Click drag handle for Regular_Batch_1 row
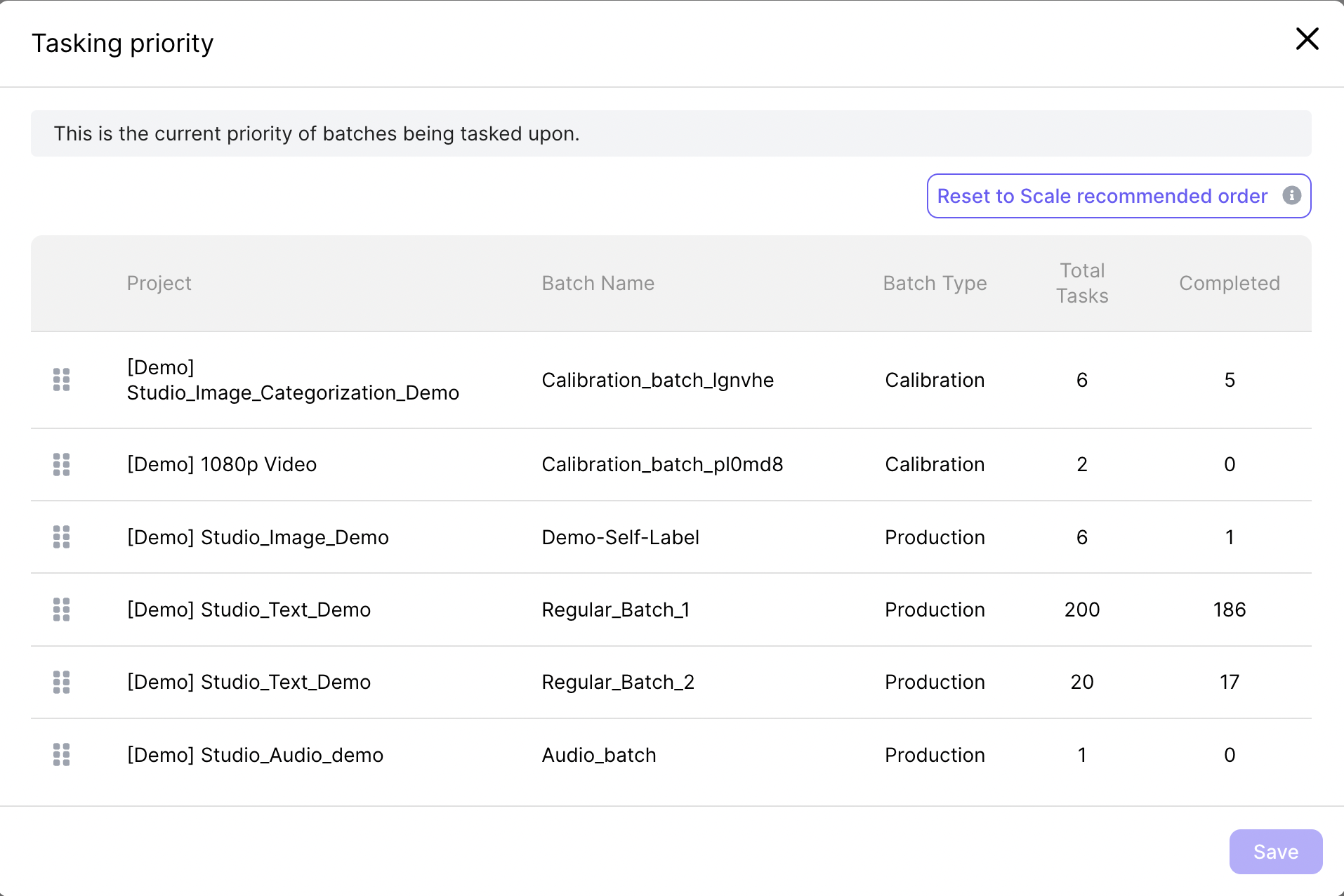This screenshot has width=1344, height=896. click(x=62, y=610)
